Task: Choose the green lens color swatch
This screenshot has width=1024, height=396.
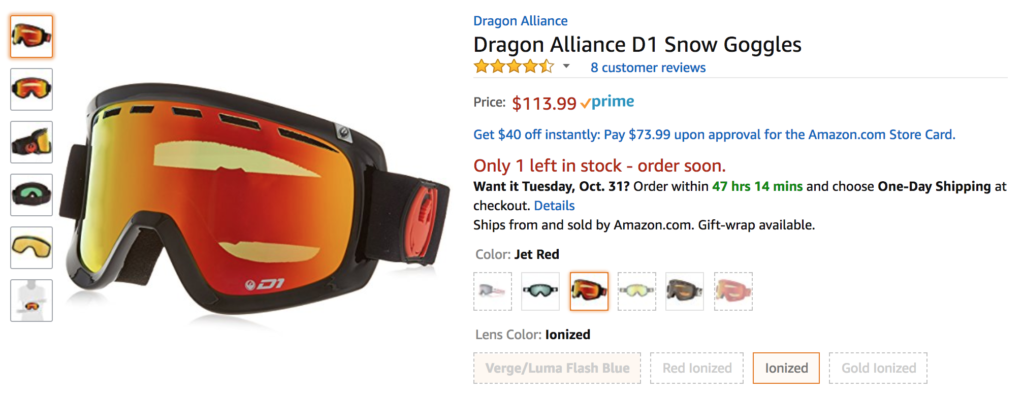Action: tap(541, 291)
